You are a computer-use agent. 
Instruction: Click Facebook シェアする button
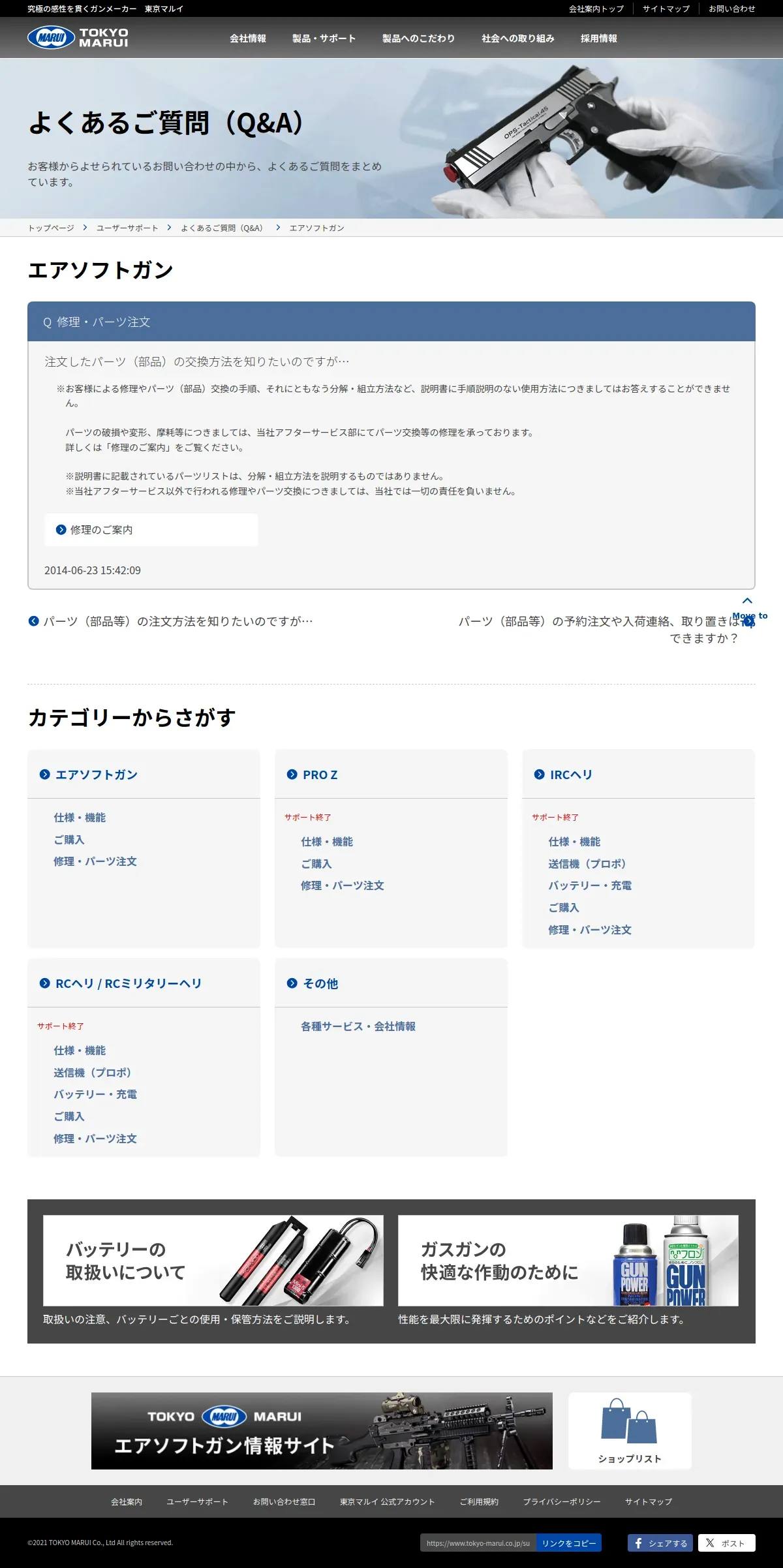pos(661,1543)
